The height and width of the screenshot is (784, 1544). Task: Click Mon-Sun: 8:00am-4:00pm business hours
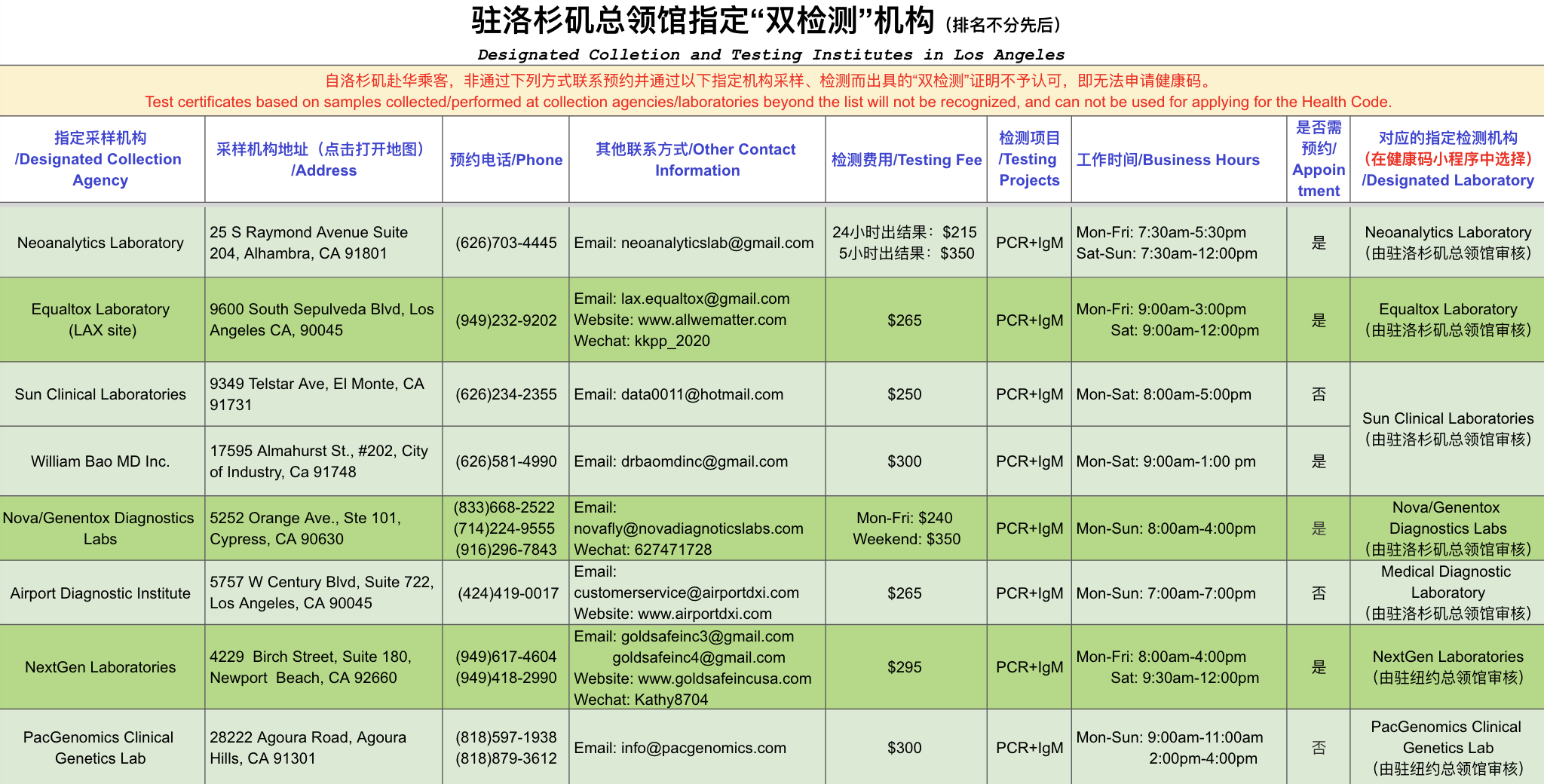(x=1166, y=528)
